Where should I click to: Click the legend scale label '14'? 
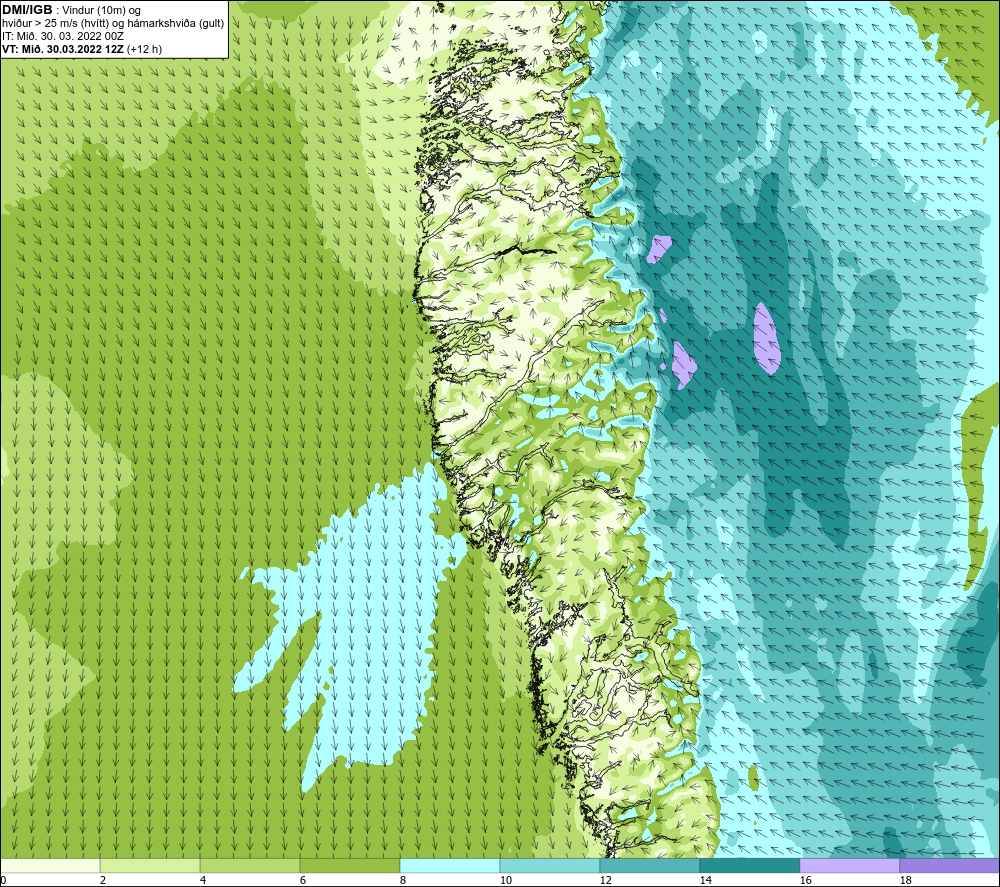click(705, 880)
